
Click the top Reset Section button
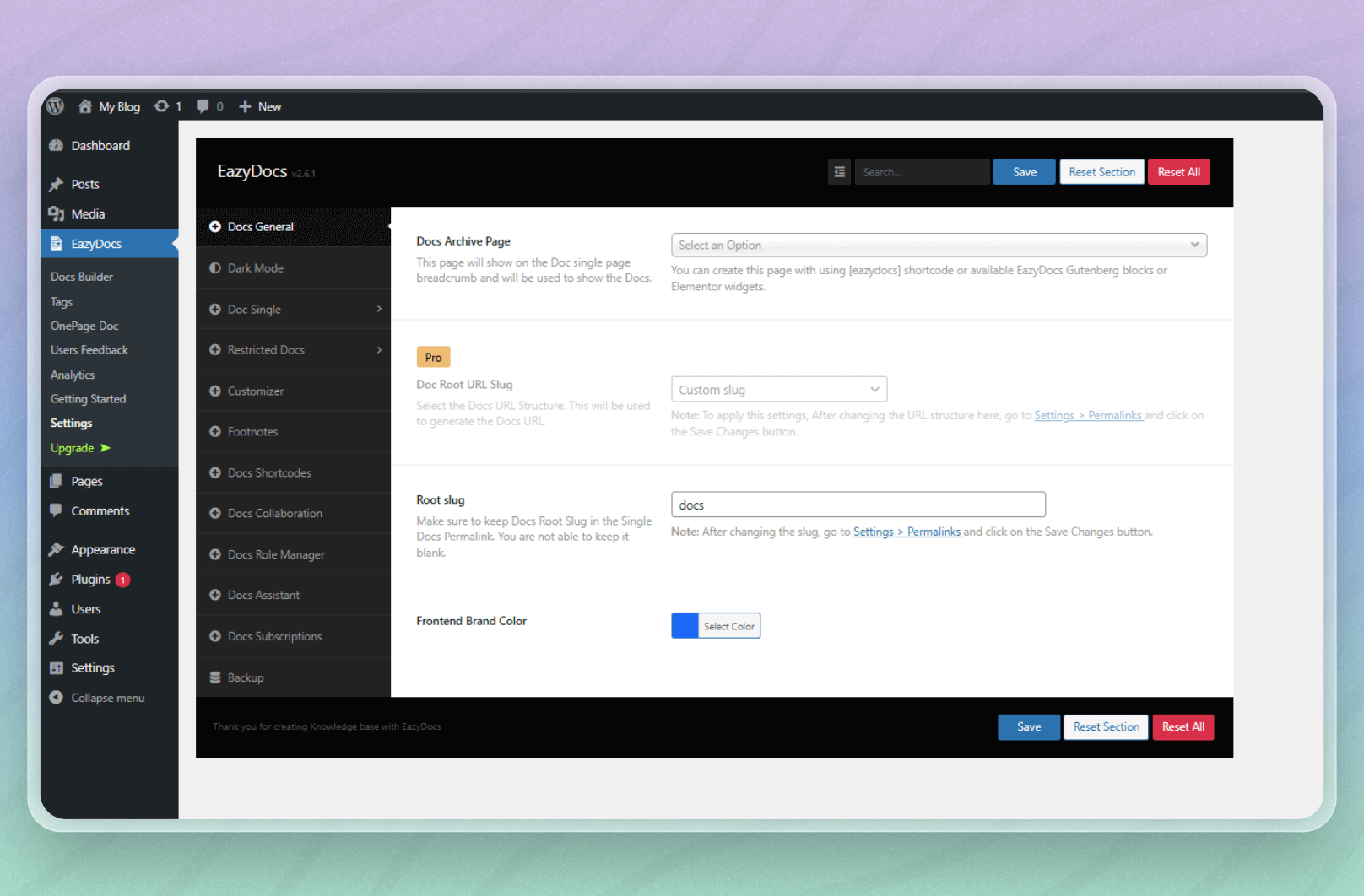pos(1101,172)
